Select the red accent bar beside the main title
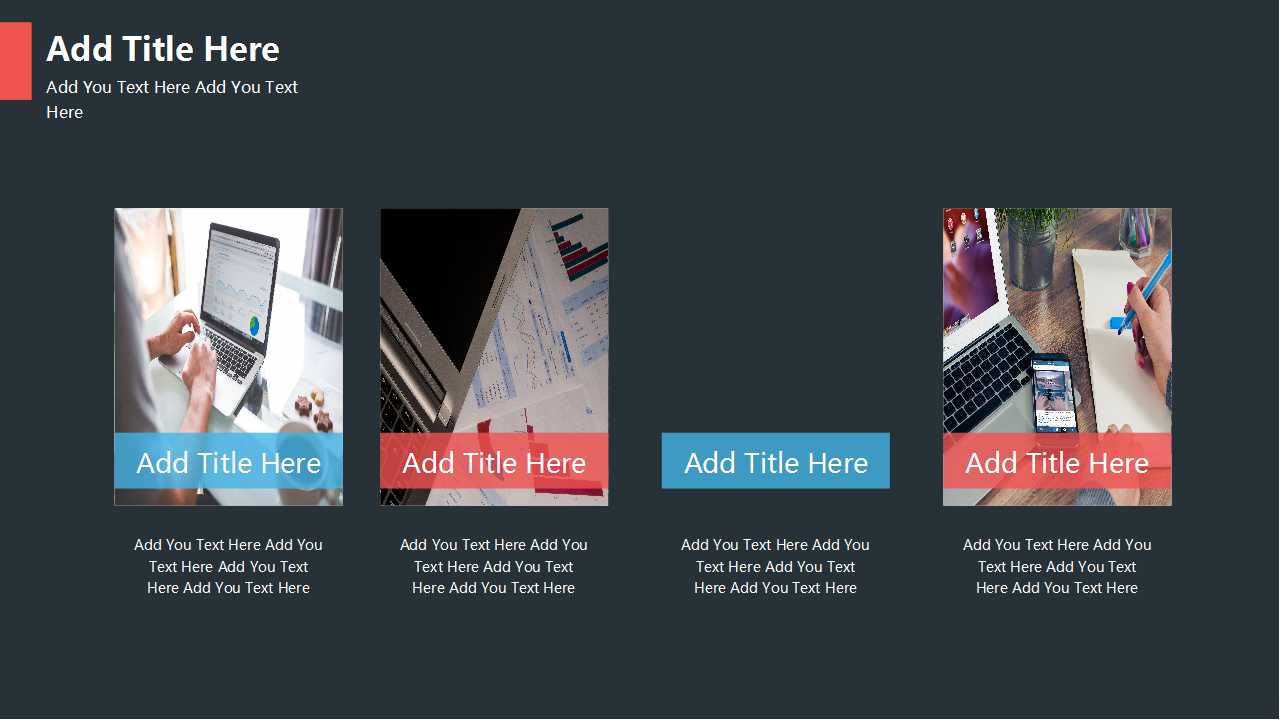 click(16, 61)
